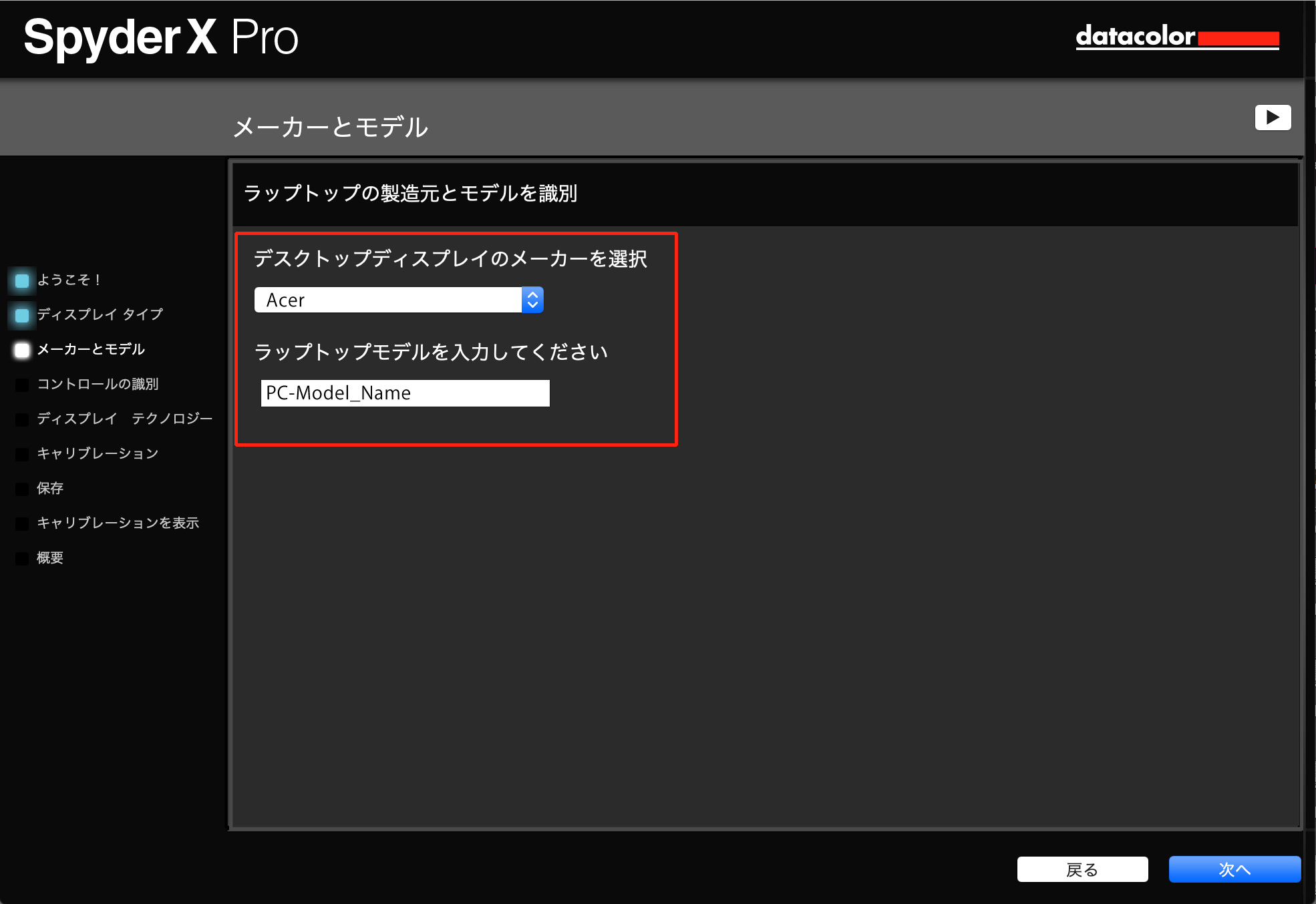Select the コントロールの識別 step
The width and height of the screenshot is (1316, 904).
98,384
